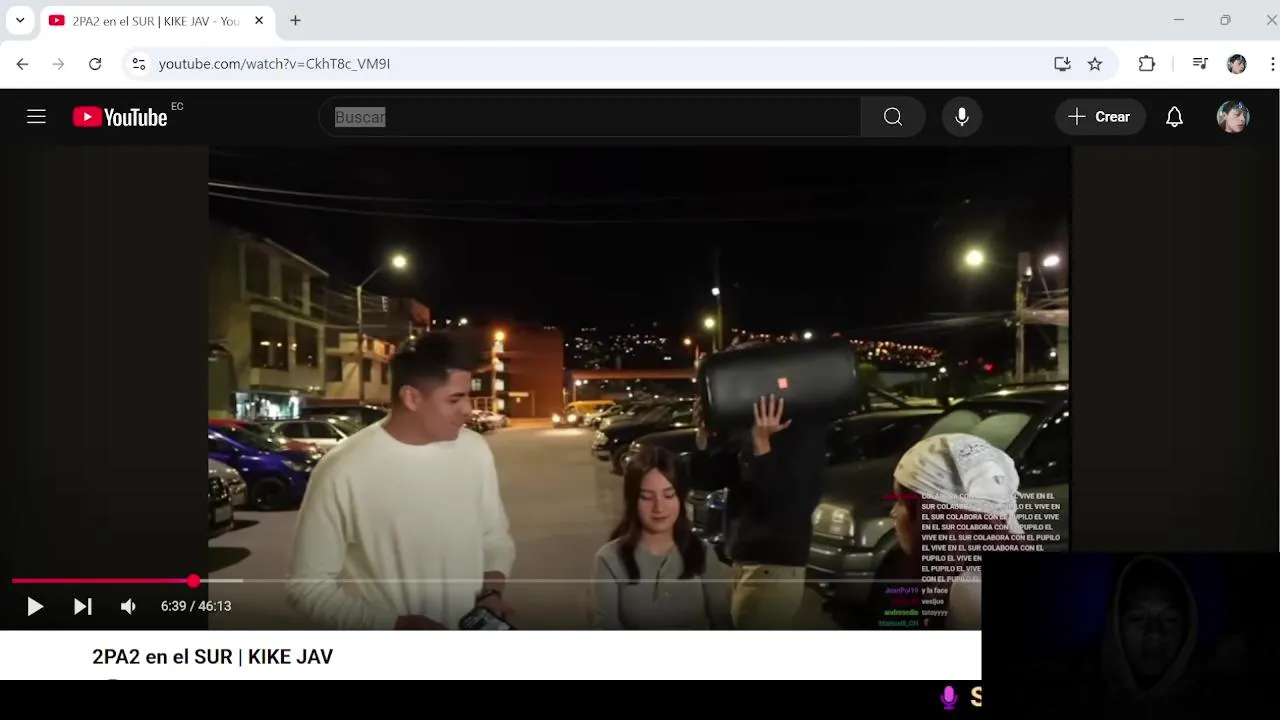Play the paused video
The height and width of the screenshot is (720, 1280).
coord(35,606)
